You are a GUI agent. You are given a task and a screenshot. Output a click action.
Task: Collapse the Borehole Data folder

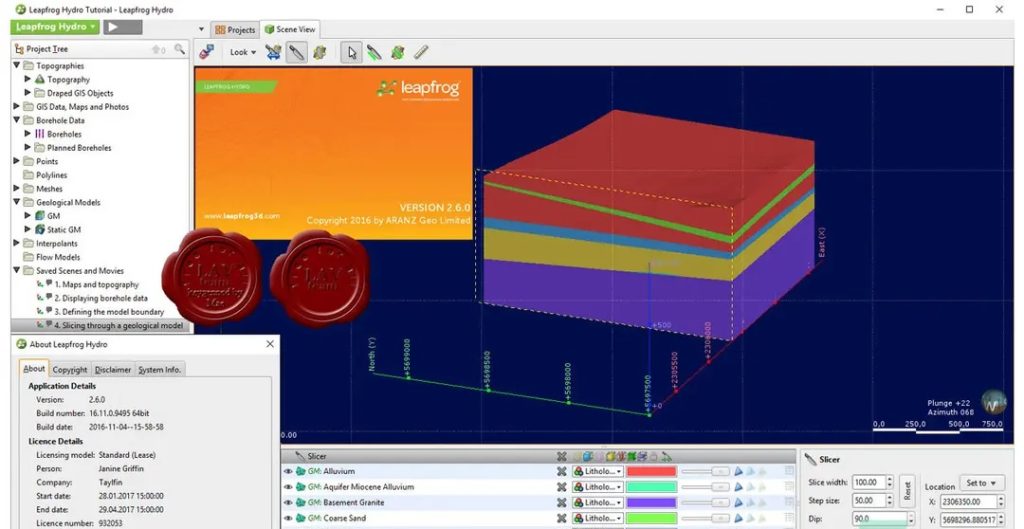[x=17, y=120]
